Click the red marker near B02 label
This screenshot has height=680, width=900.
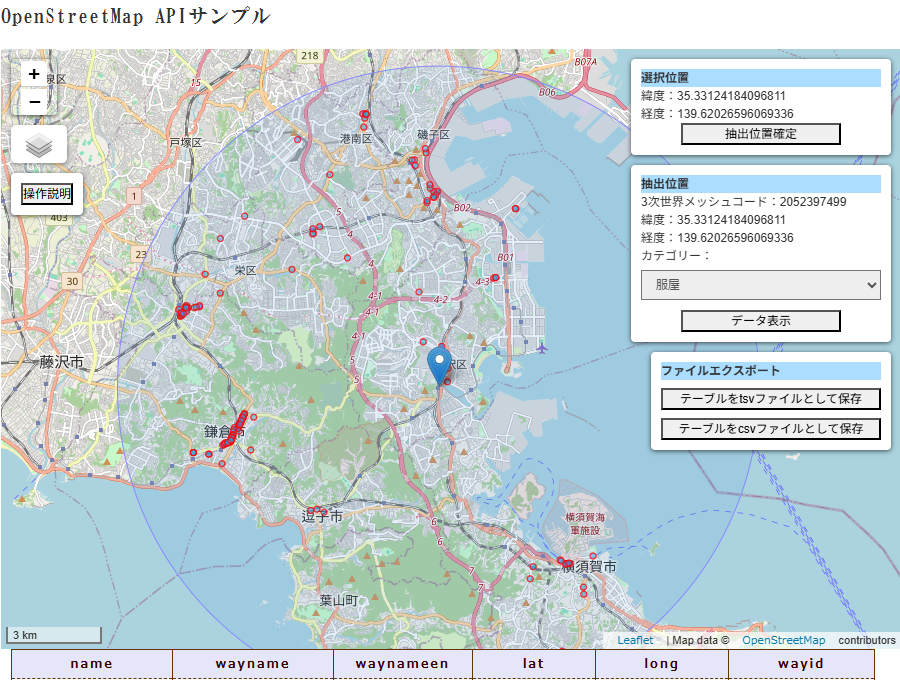coord(515,209)
